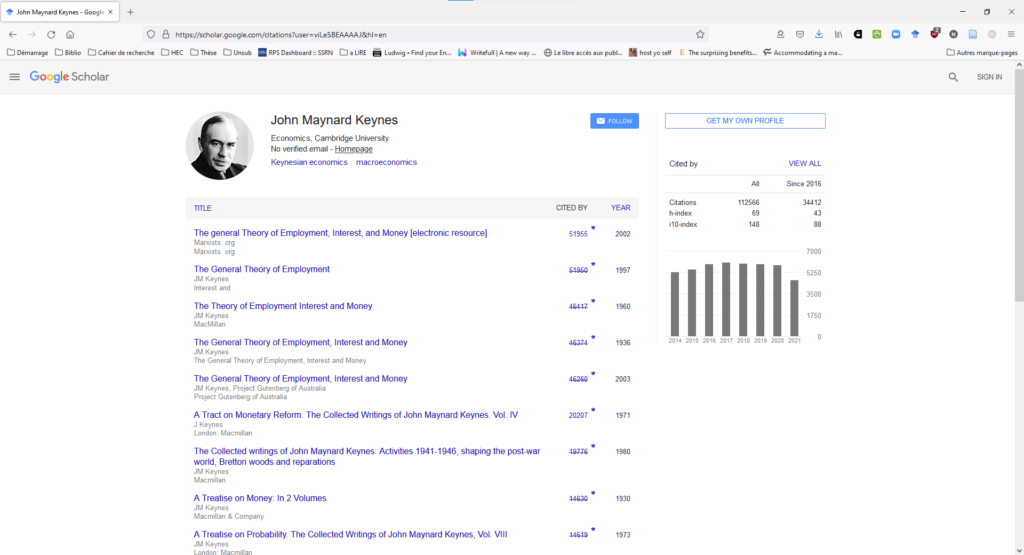This screenshot has height=555, width=1024.
Task: Sort publications by the YEAR column
Action: click(620, 208)
